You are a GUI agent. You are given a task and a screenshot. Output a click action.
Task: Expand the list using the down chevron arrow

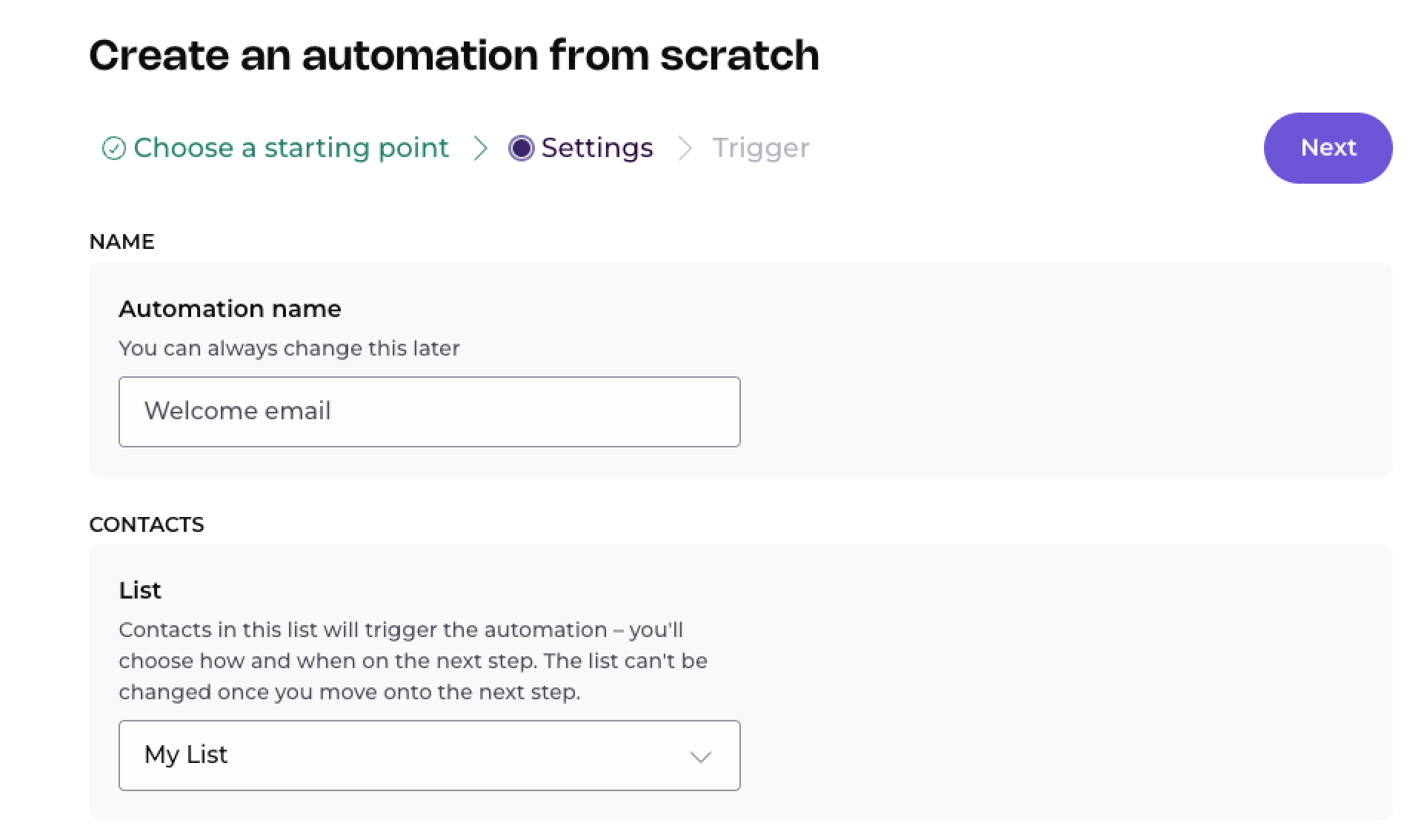click(700, 756)
